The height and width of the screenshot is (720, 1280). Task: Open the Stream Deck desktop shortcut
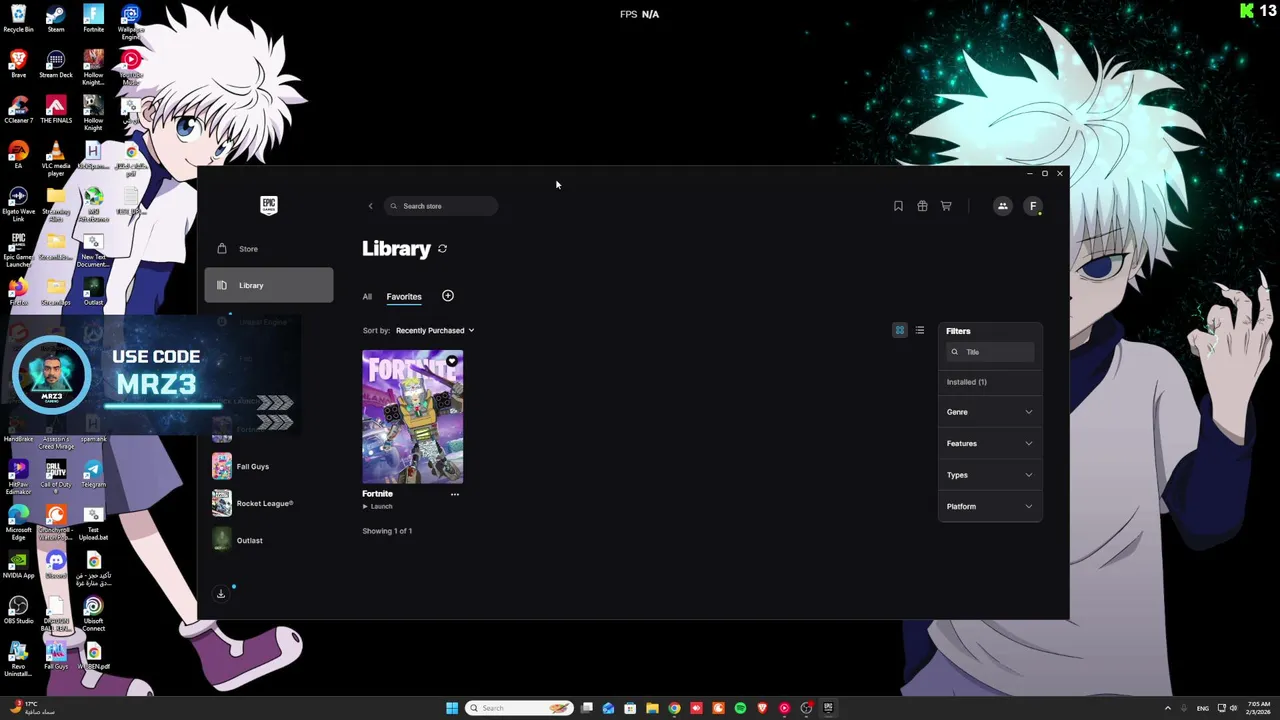pos(56,64)
